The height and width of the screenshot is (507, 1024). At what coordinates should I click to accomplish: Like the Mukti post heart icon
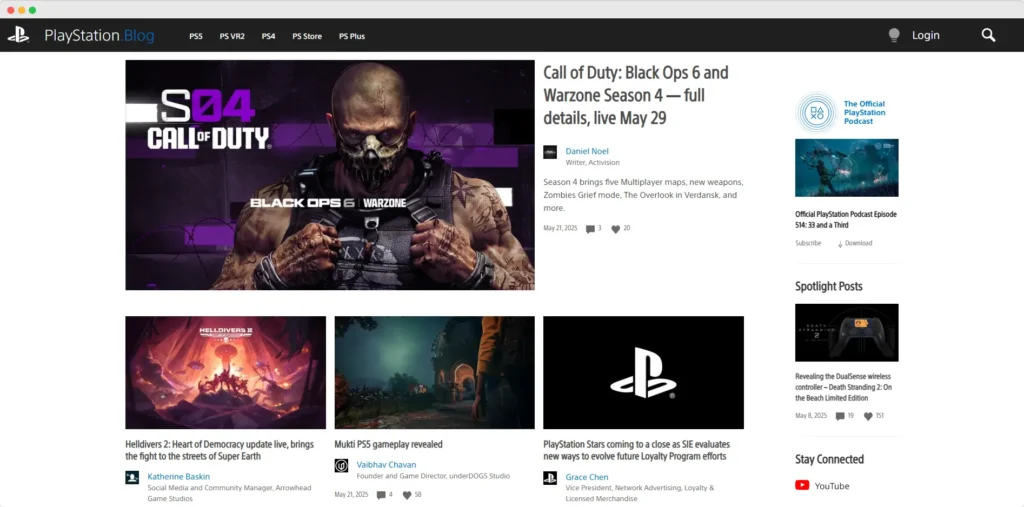pos(407,495)
